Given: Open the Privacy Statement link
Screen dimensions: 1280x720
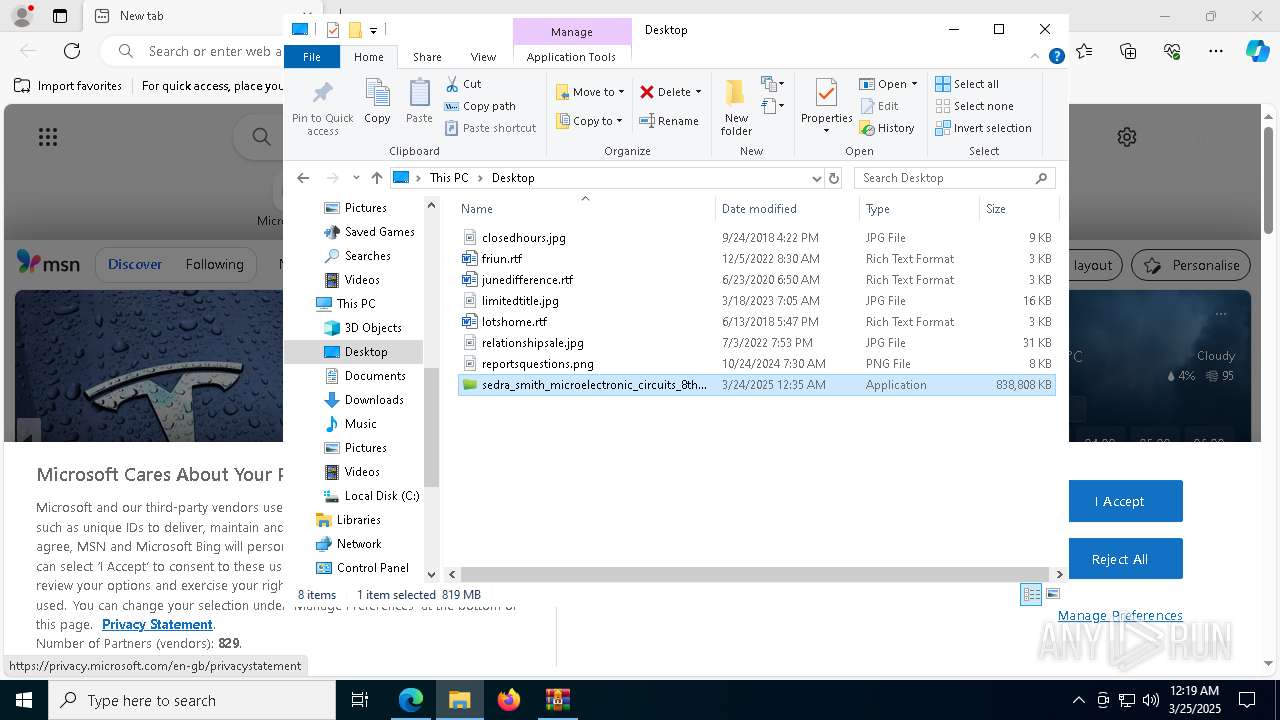Looking at the screenshot, I should coord(157,624).
